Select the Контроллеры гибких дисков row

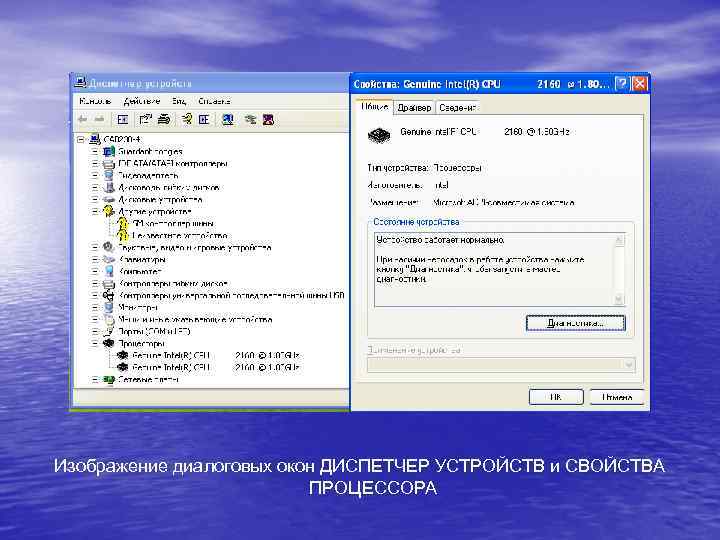tap(173, 283)
